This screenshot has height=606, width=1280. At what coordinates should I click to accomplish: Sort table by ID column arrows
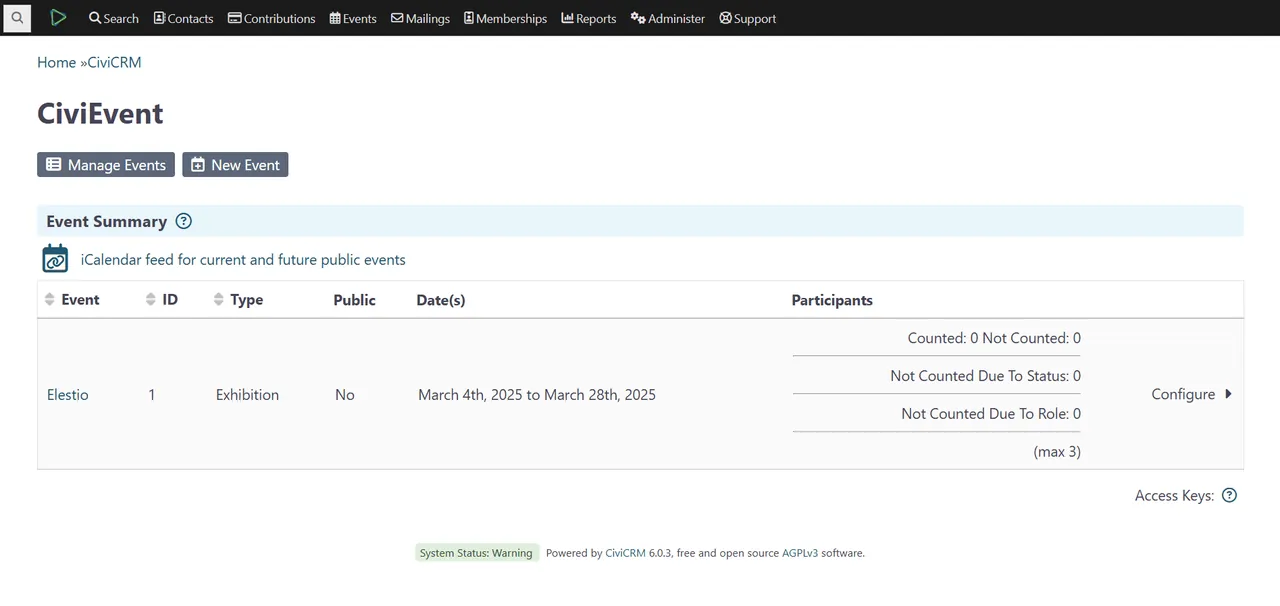click(151, 299)
